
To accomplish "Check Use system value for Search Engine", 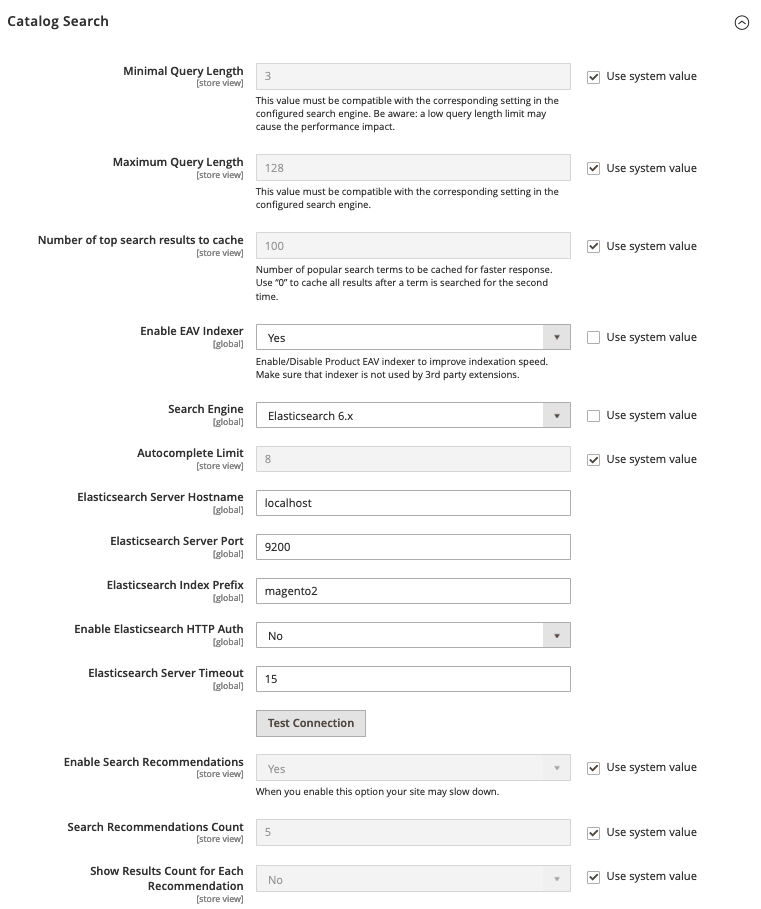I will pyautogui.click(x=593, y=416).
